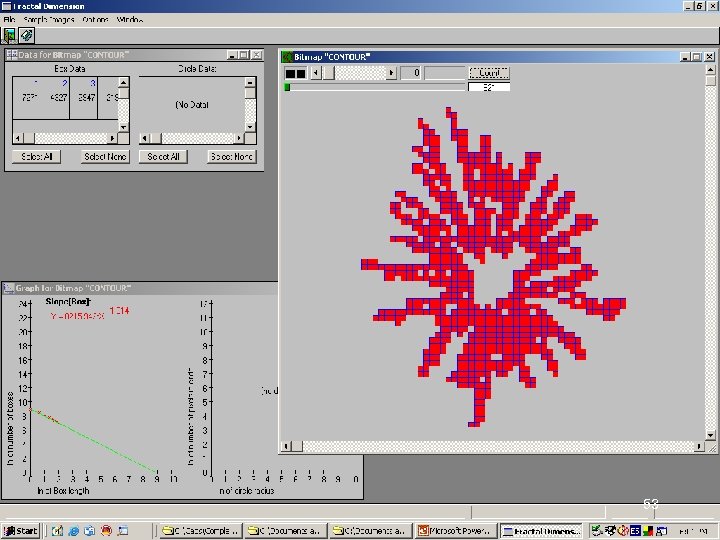
Task: Click Select All under Circle Data
Action: (163, 157)
